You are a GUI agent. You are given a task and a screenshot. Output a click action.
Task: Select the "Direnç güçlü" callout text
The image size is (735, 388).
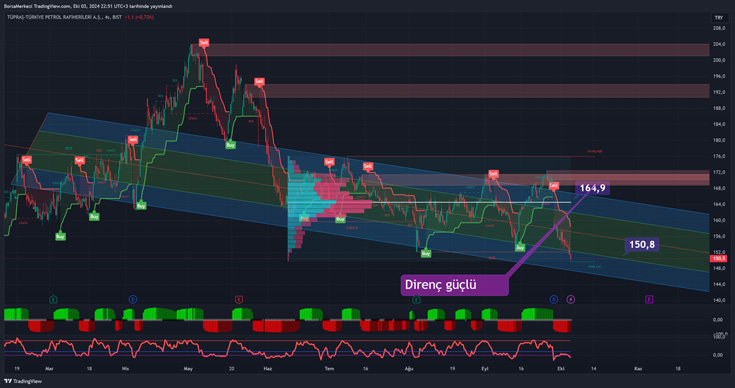441,284
